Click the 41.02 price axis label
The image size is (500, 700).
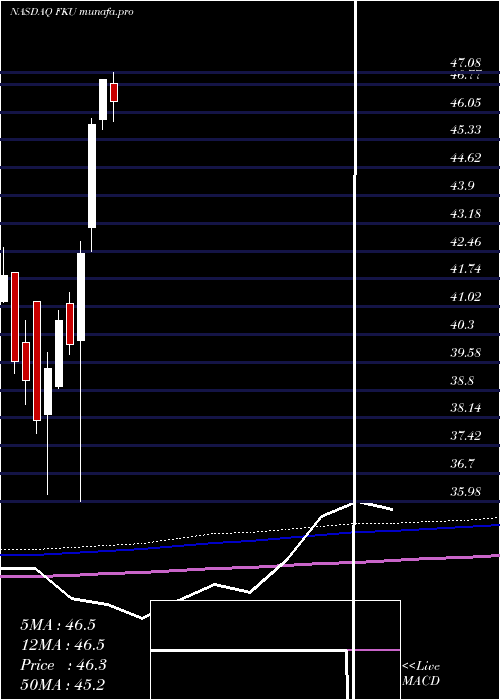(466, 297)
